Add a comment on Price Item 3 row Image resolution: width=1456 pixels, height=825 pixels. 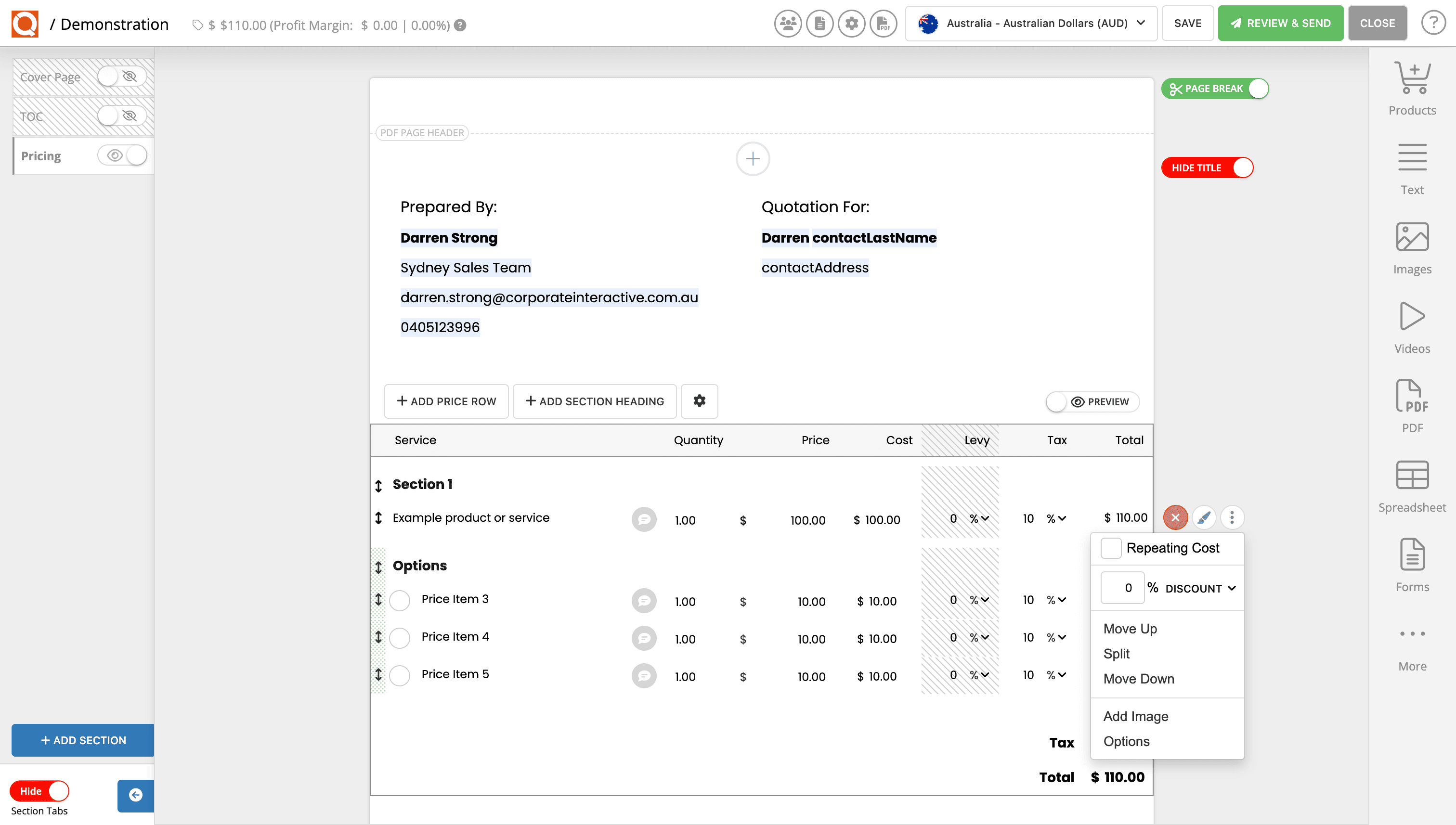tap(643, 601)
